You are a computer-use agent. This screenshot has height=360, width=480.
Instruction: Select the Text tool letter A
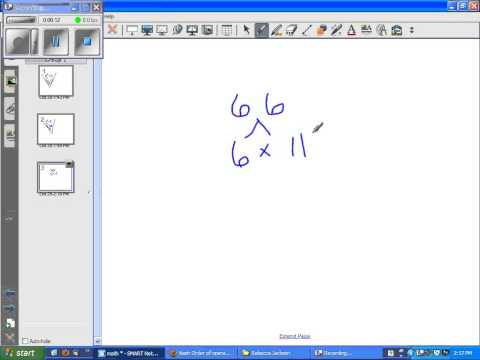[x=351, y=30]
